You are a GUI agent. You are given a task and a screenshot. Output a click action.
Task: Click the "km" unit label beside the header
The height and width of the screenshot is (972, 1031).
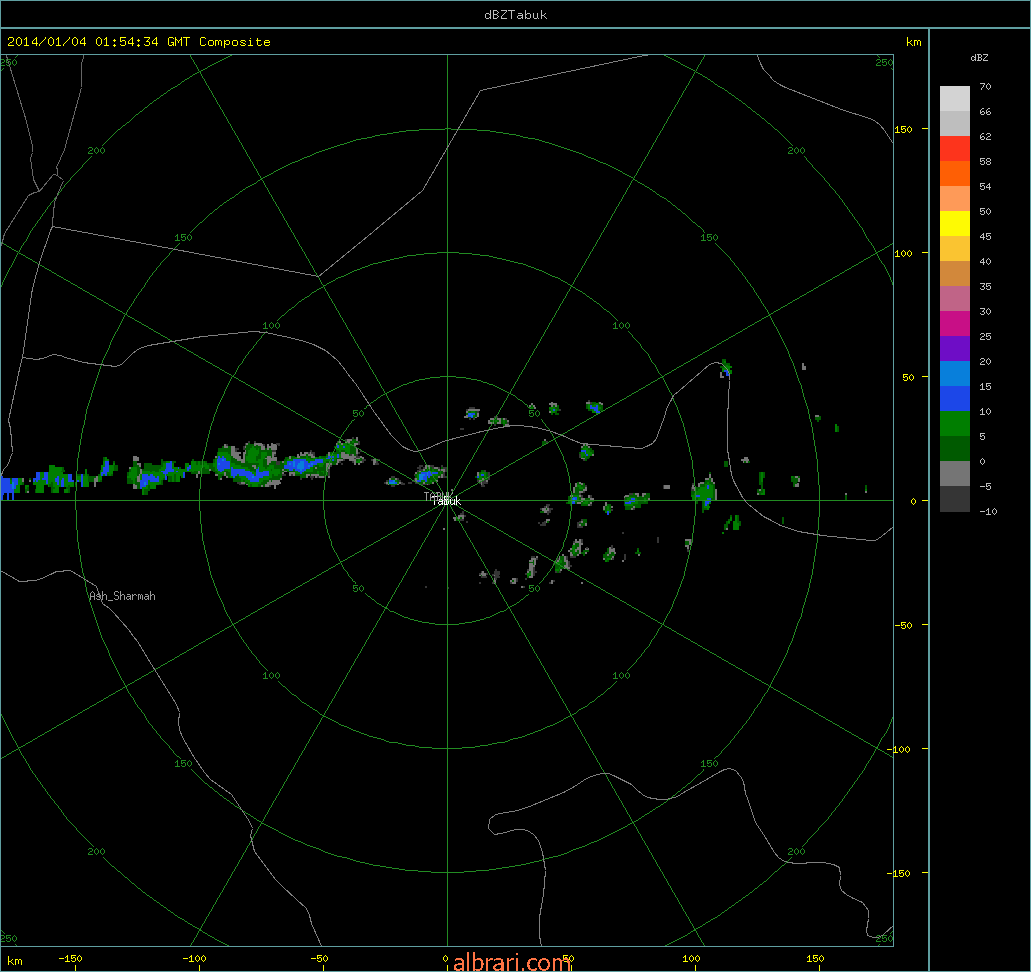tap(913, 42)
